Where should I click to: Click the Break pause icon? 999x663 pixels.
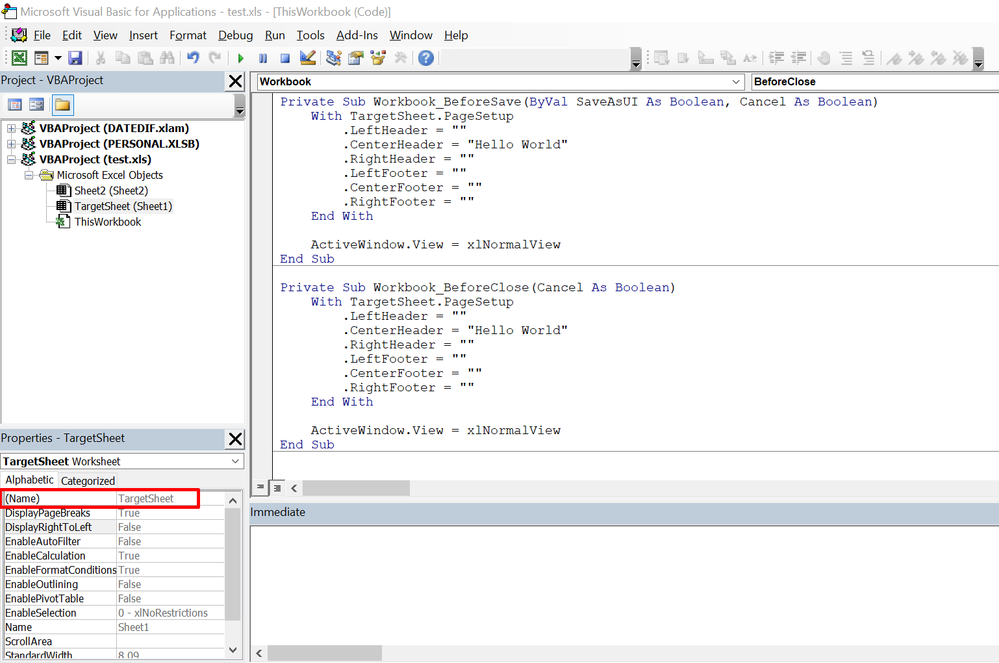click(263, 58)
